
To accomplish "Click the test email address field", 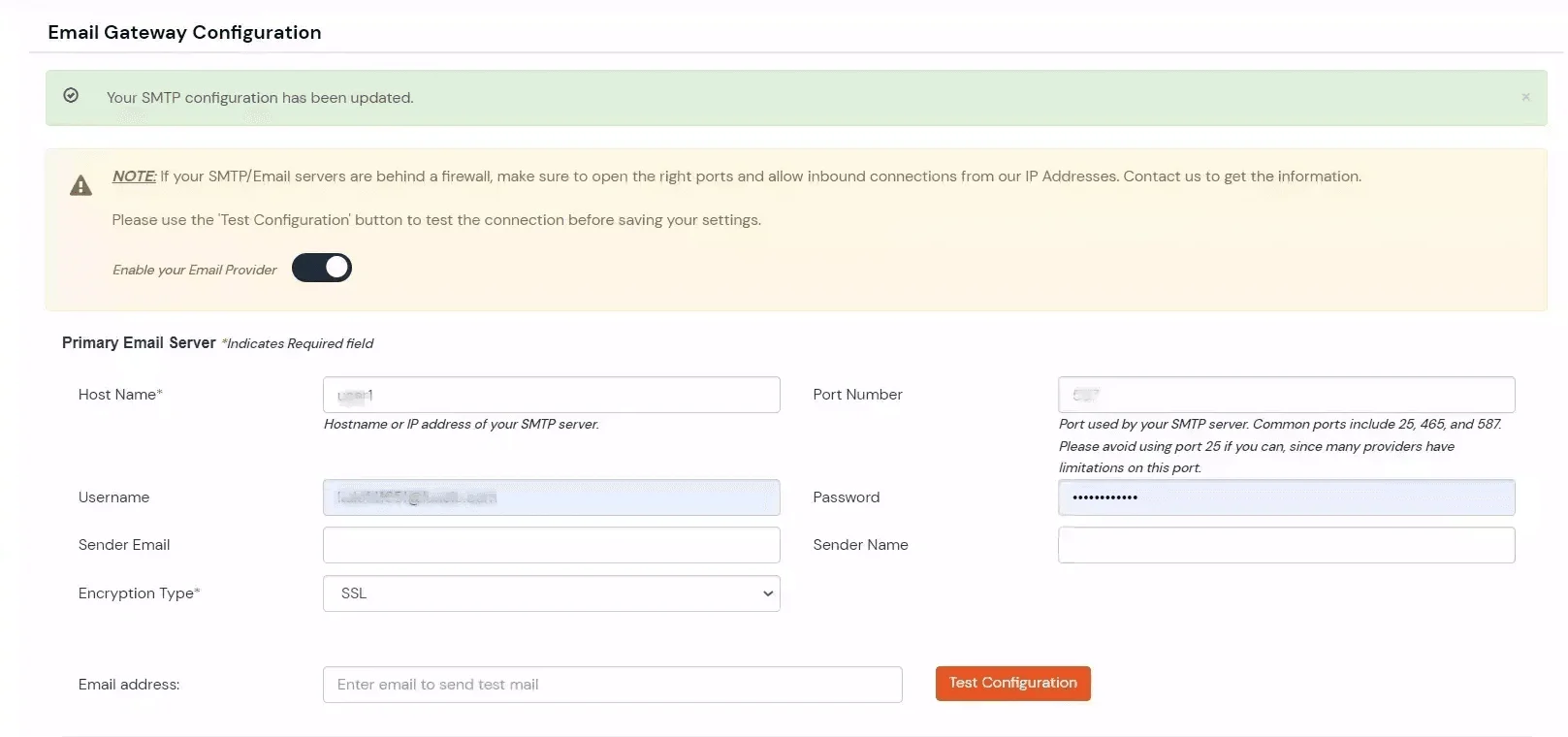I will 612,685.
